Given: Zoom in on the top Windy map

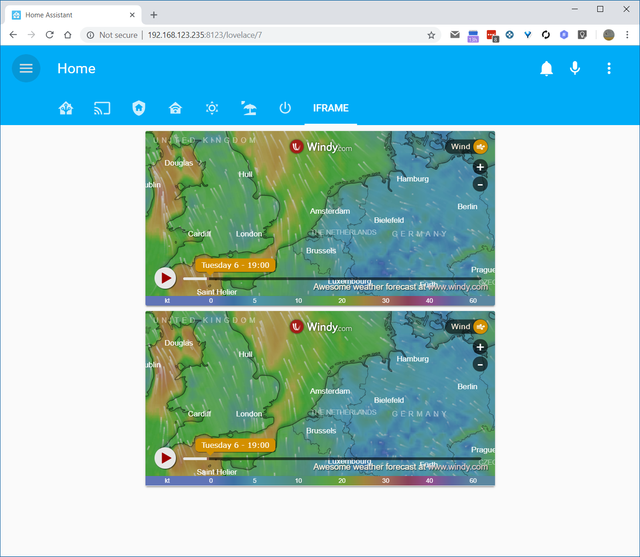Looking at the screenshot, I should pyautogui.click(x=480, y=167).
